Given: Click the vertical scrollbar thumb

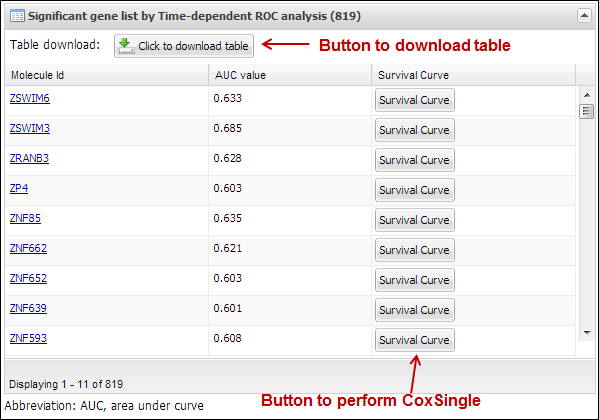Looking at the screenshot, I should pyautogui.click(x=586, y=112).
